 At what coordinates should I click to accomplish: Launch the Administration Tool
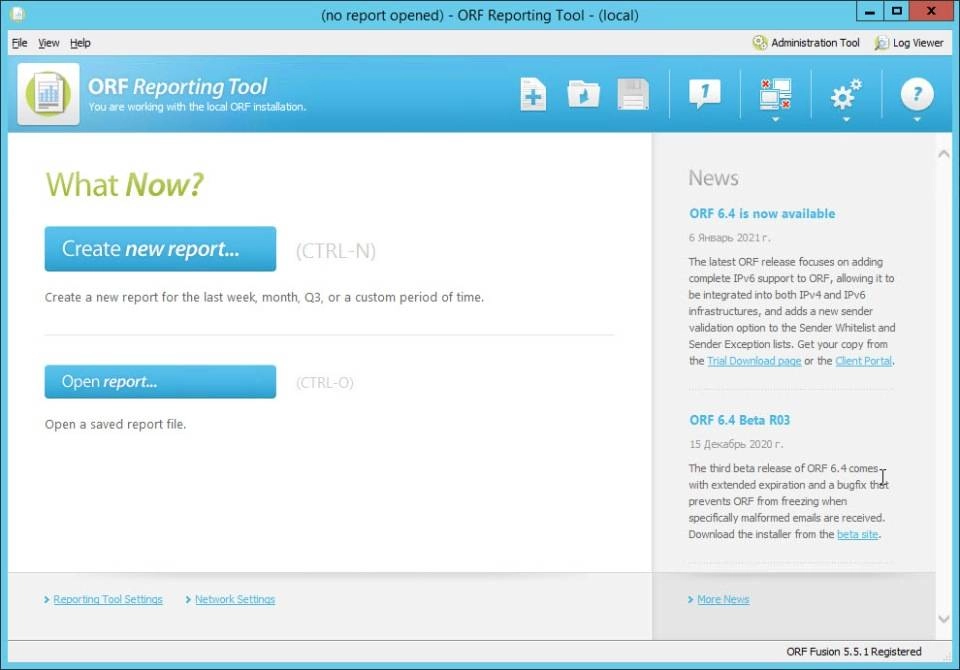[x=806, y=42]
